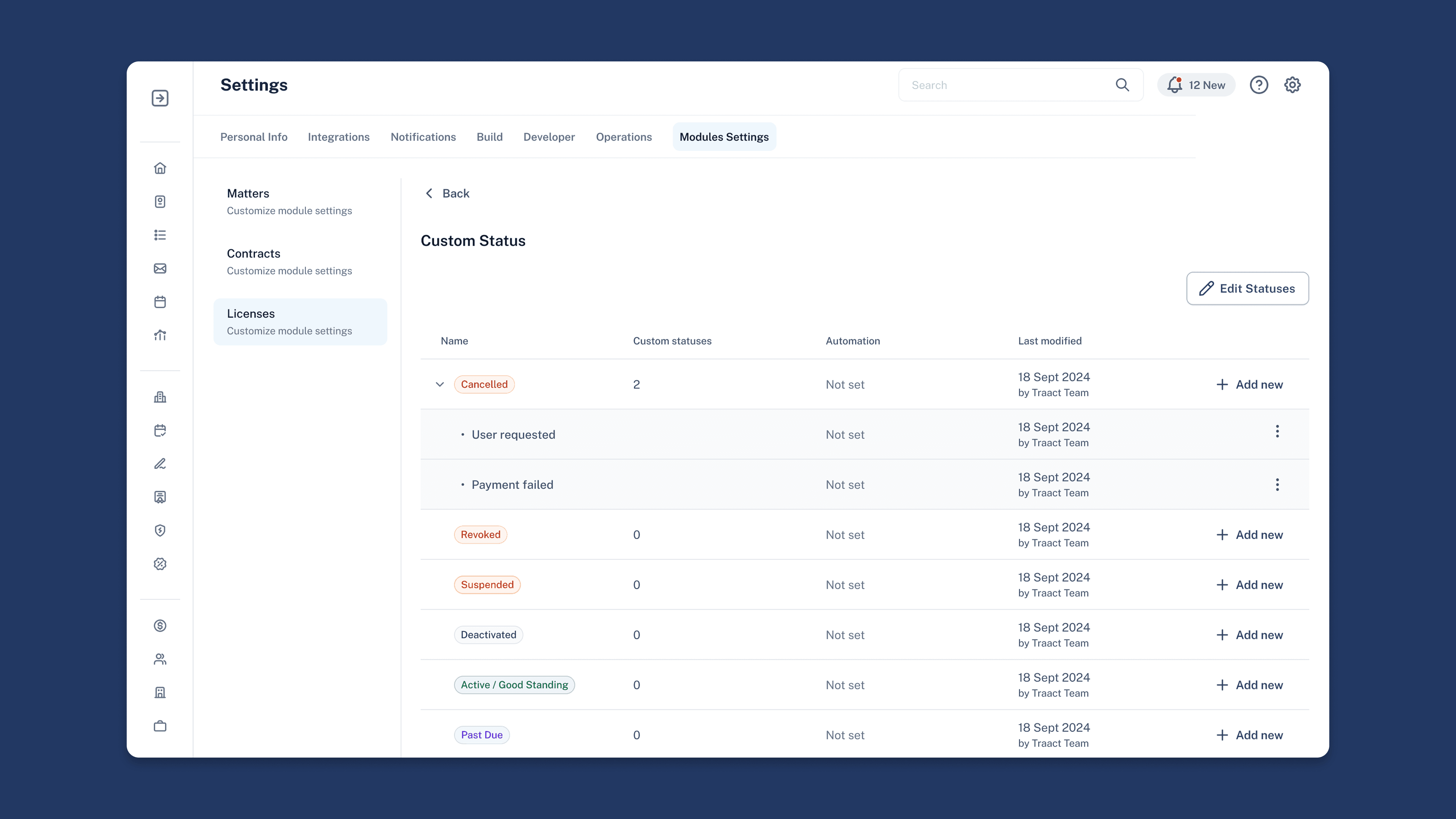1456x819 pixels.
Task: Open the list icon in sidebar
Action: click(x=160, y=235)
